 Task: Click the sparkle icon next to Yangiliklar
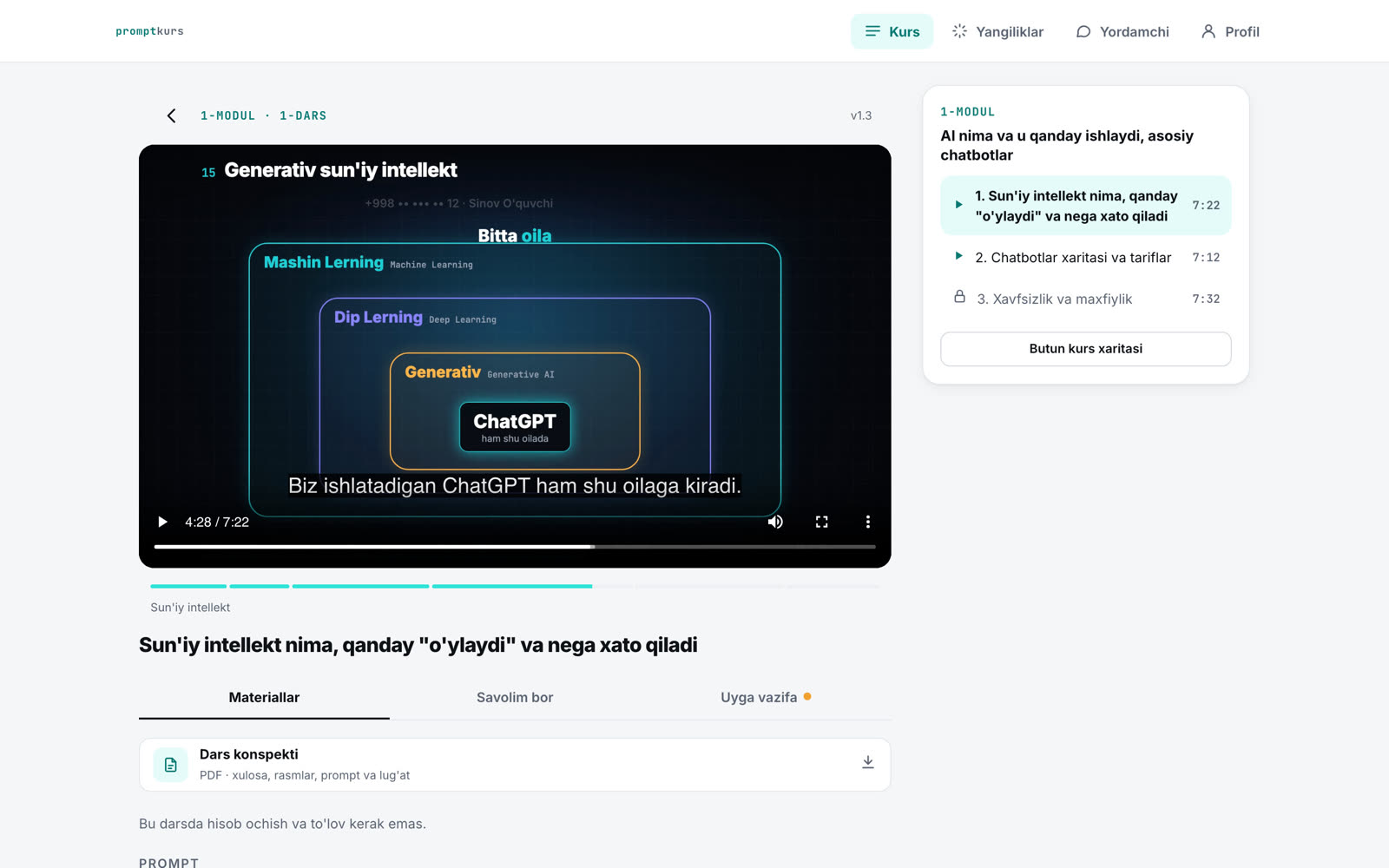coord(959,31)
